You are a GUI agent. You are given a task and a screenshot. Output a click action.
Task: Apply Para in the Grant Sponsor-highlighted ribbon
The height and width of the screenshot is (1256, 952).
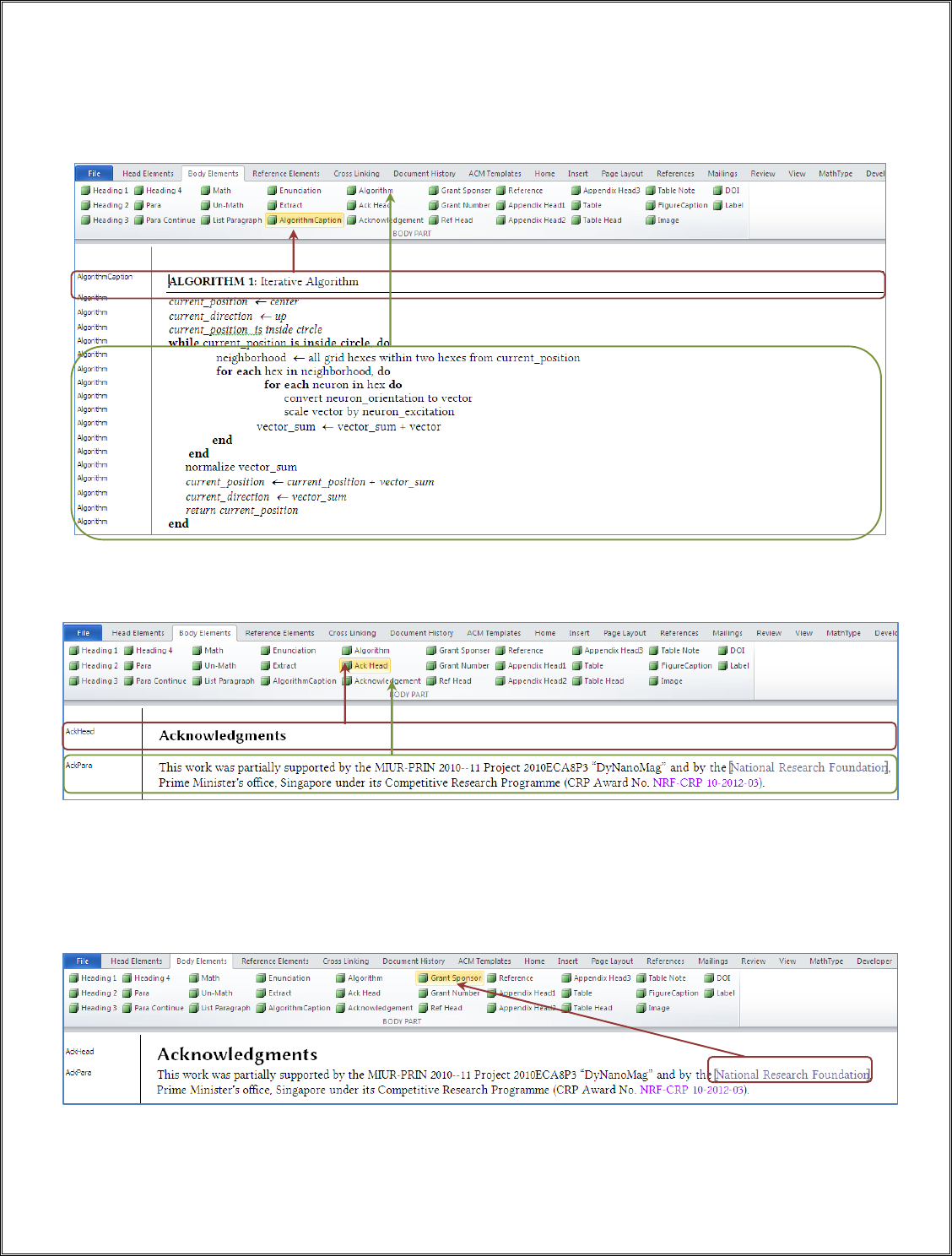point(136,993)
